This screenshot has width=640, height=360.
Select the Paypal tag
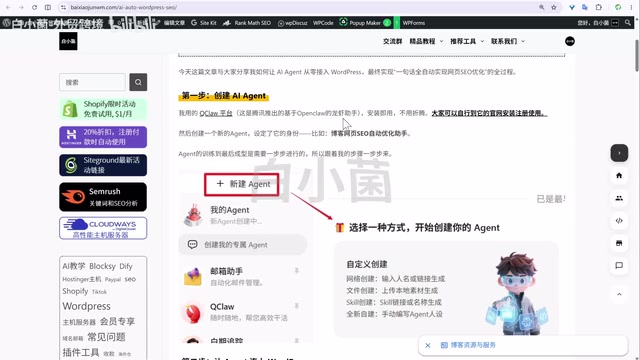pos(113,280)
